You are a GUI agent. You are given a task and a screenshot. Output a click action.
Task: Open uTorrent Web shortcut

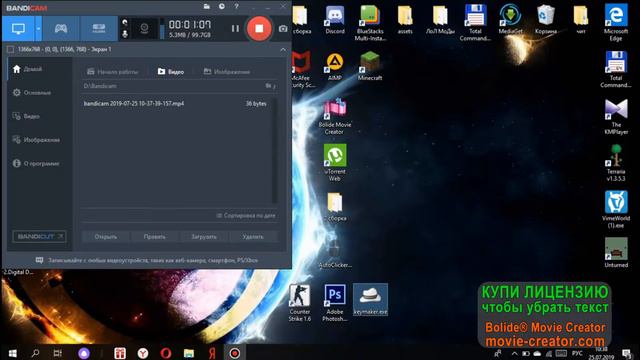click(335, 163)
